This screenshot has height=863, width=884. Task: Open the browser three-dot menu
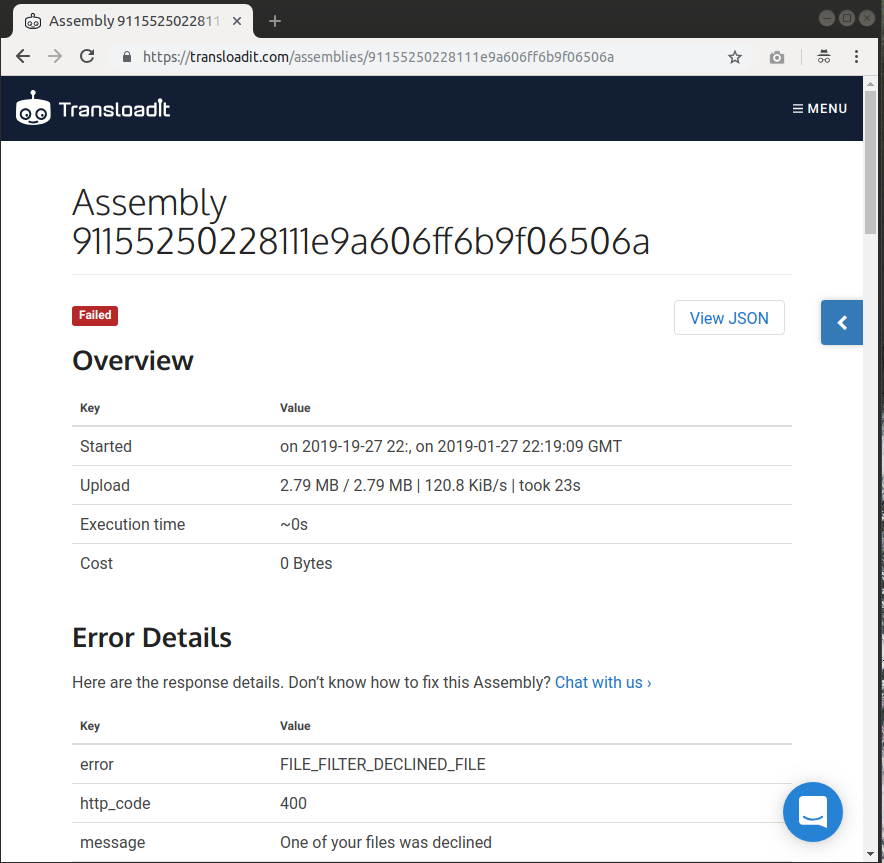pyautogui.click(x=856, y=56)
